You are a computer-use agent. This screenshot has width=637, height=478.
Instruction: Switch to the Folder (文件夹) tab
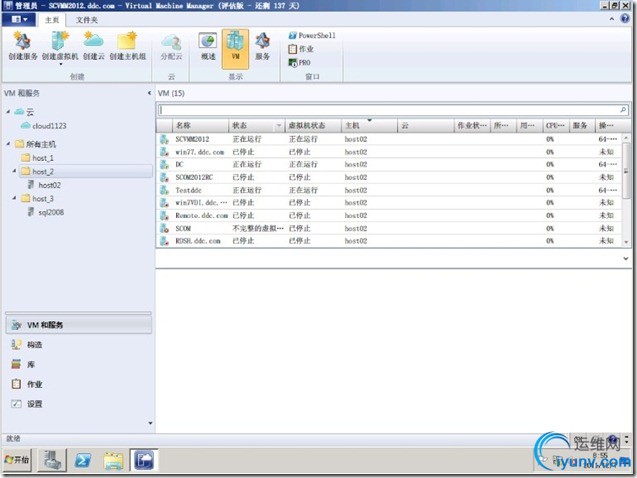click(87, 20)
